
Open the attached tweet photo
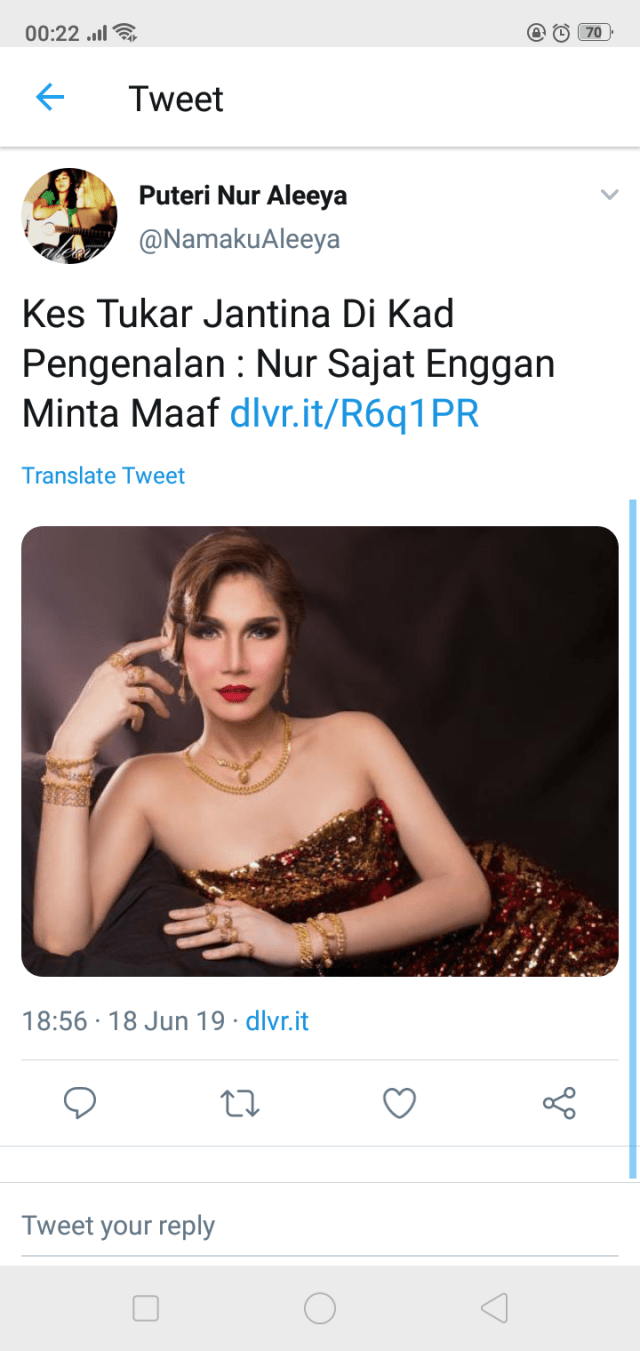pyautogui.click(x=320, y=751)
